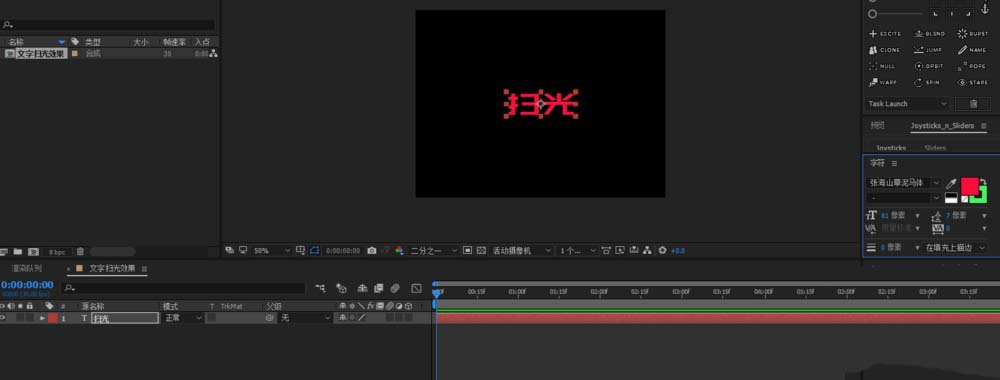Toggle visibility eye of layer 1

coord(3,318)
